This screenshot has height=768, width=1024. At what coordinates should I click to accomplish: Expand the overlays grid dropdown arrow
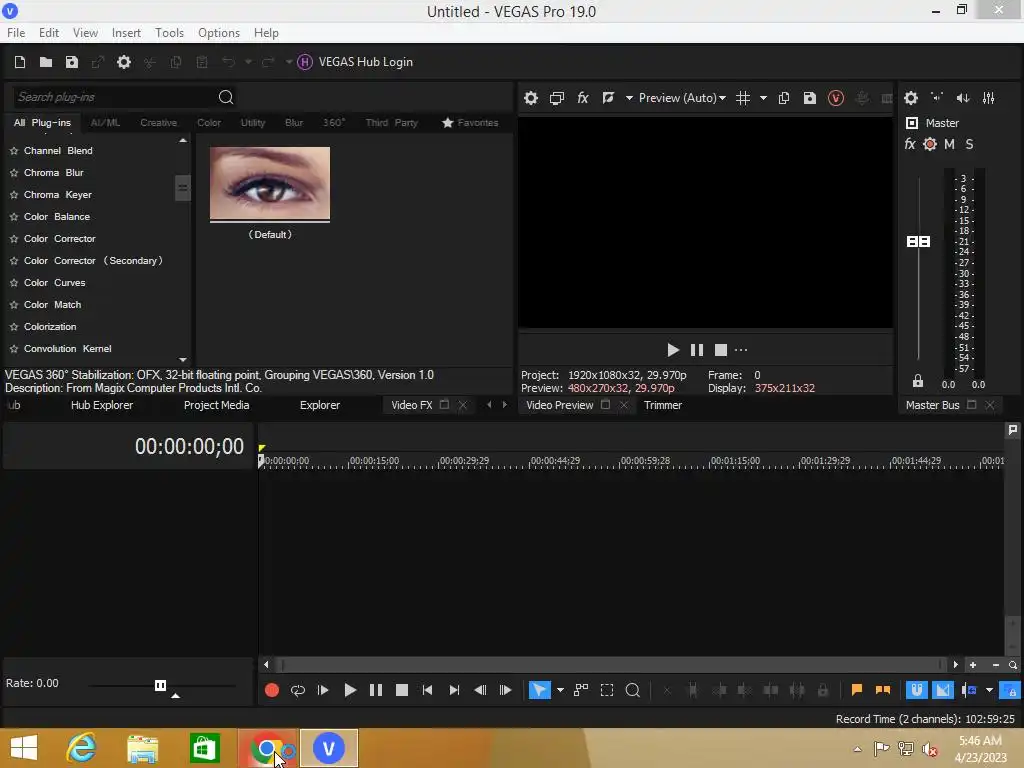coord(763,98)
